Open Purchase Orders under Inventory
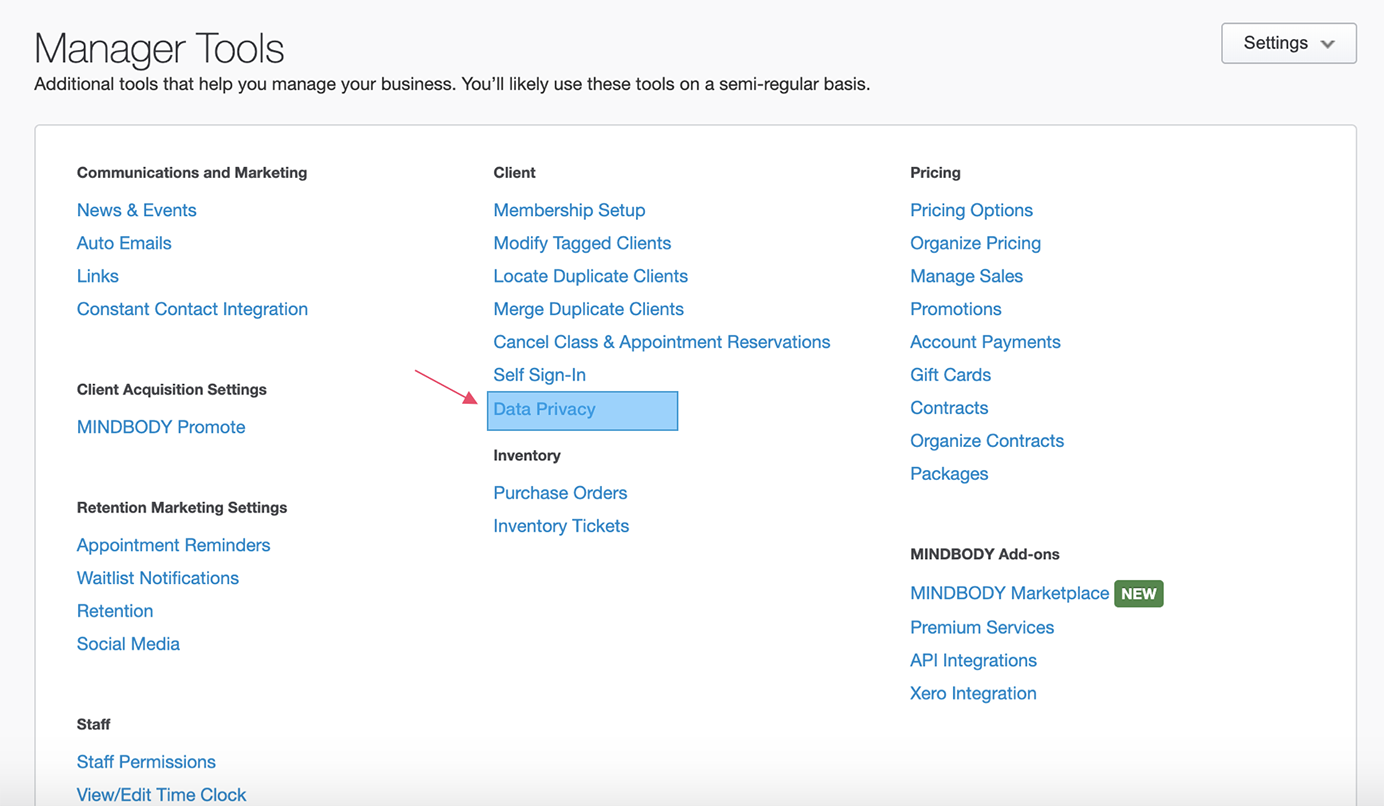This screenshot has width=1384, height=806. point(560,493)
